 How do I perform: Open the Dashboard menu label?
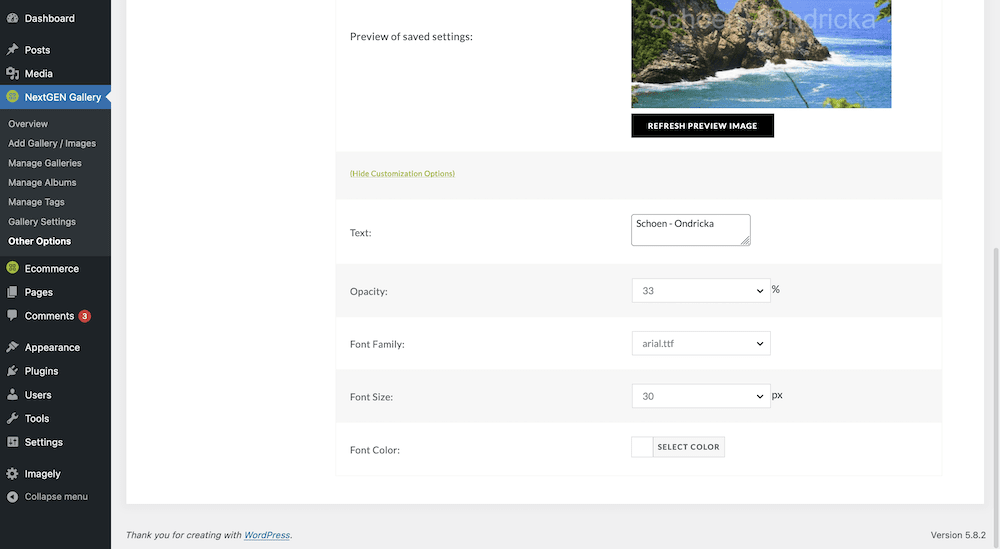[50, 18]
